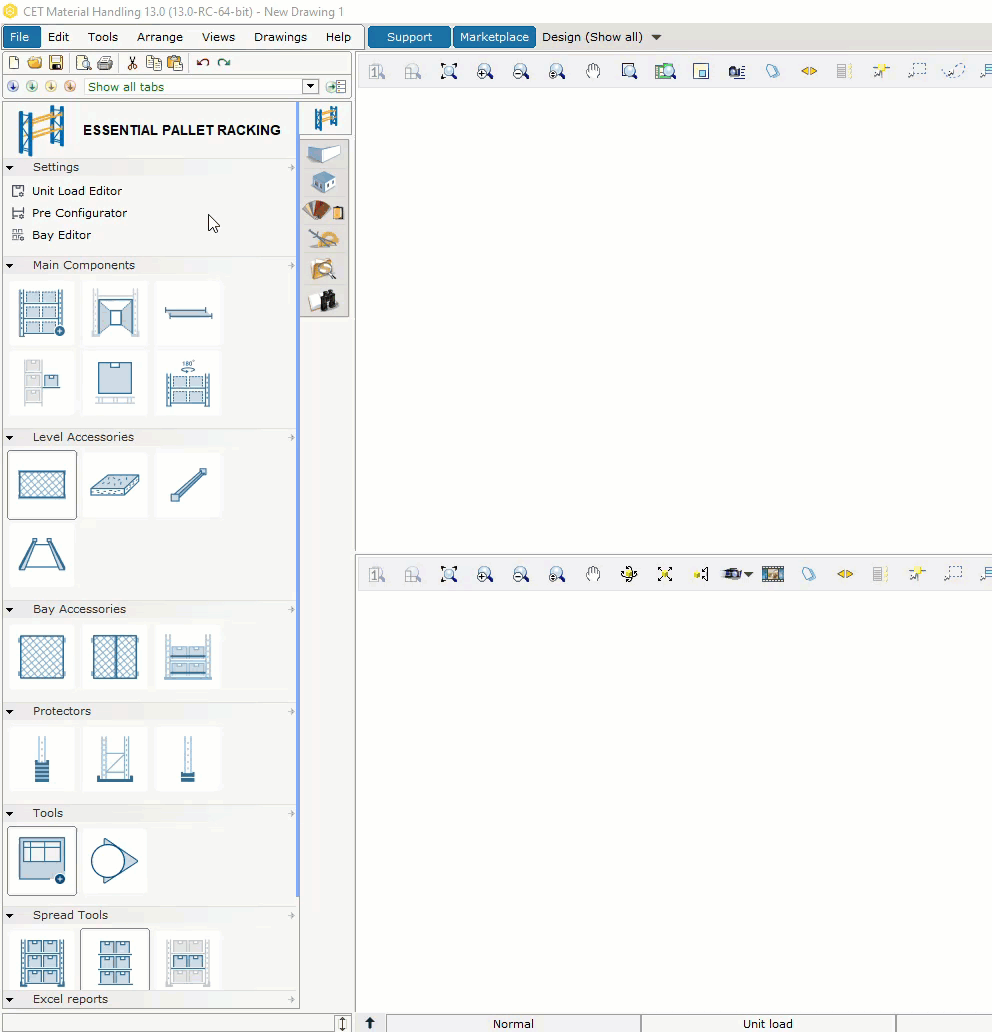Select the arrow shape tool under Tools
The width and height of the screenshot is (992, 1032).
(x=115, y=860)
